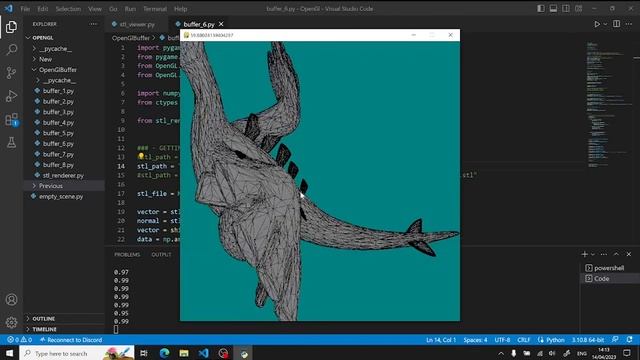Select the powershell terminal

coord(609,268)
